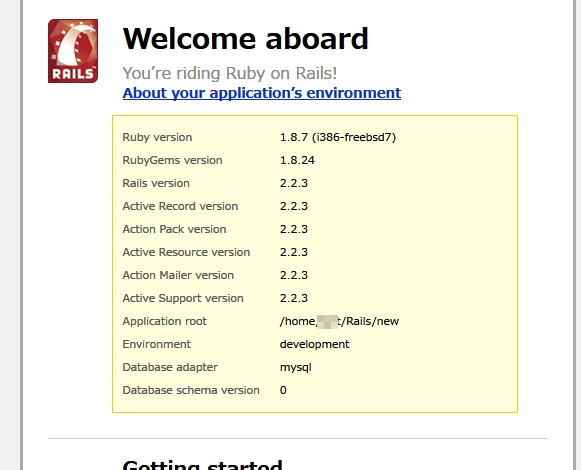Select the development environment value

(x=314, y=344)
